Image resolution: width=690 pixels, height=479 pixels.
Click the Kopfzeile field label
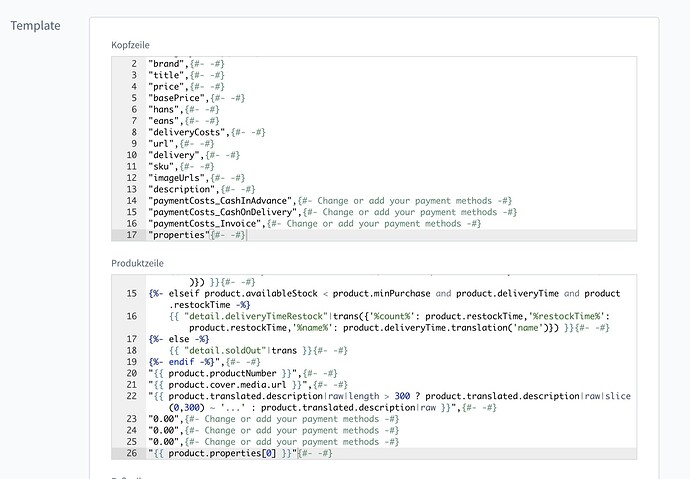(130, 45)
